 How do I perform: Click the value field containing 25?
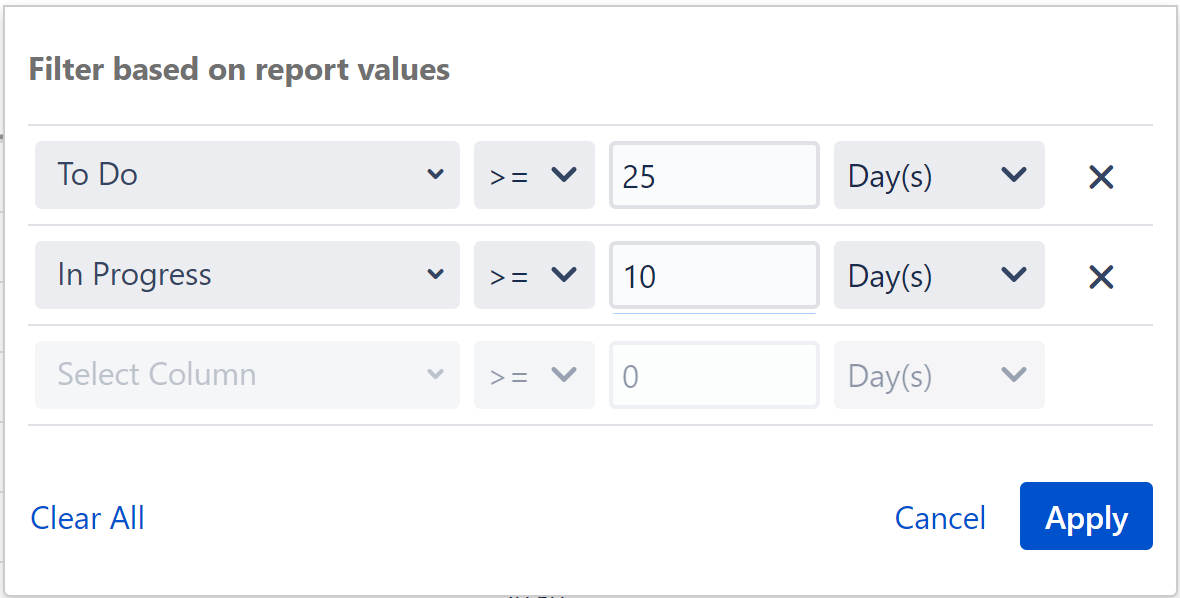(x=714, y=175)
